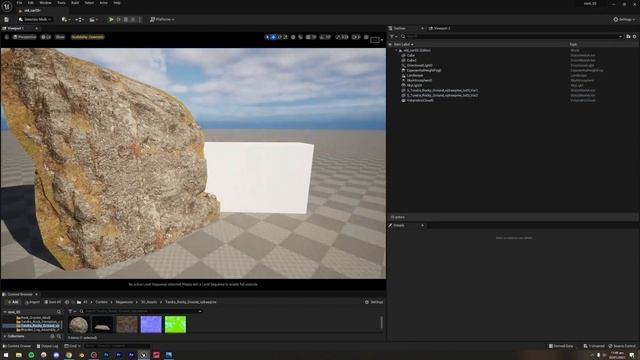Switch to the Viewport 2 tab
Viewport: 640px width, 360px height.
(440, 29)
